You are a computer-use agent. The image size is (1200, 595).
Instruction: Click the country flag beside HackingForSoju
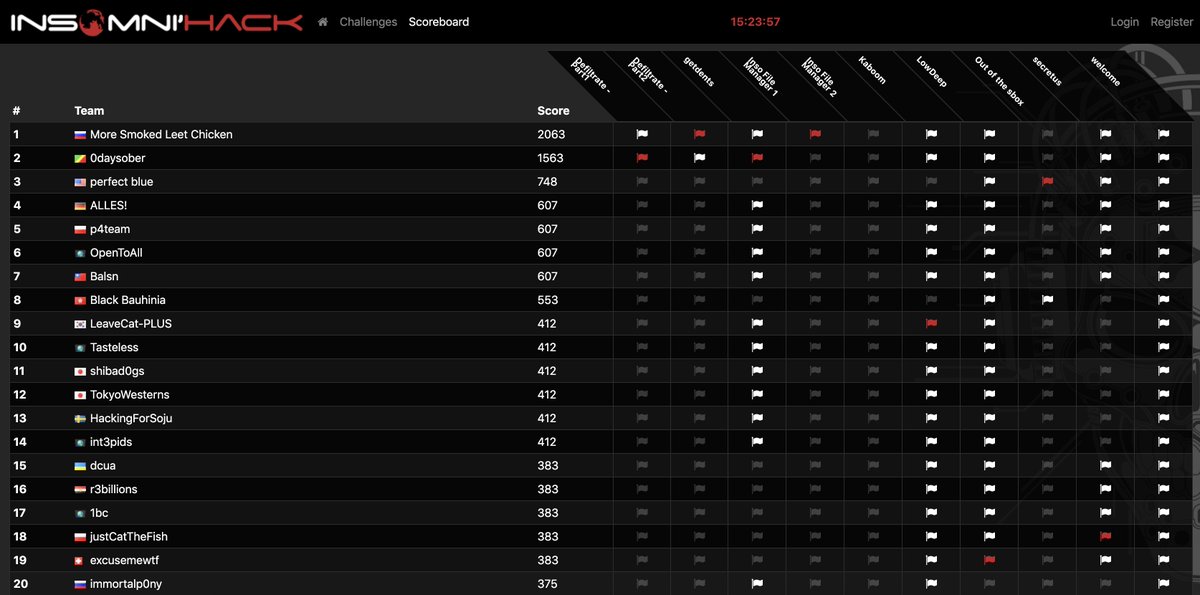(x=80, y=419)
